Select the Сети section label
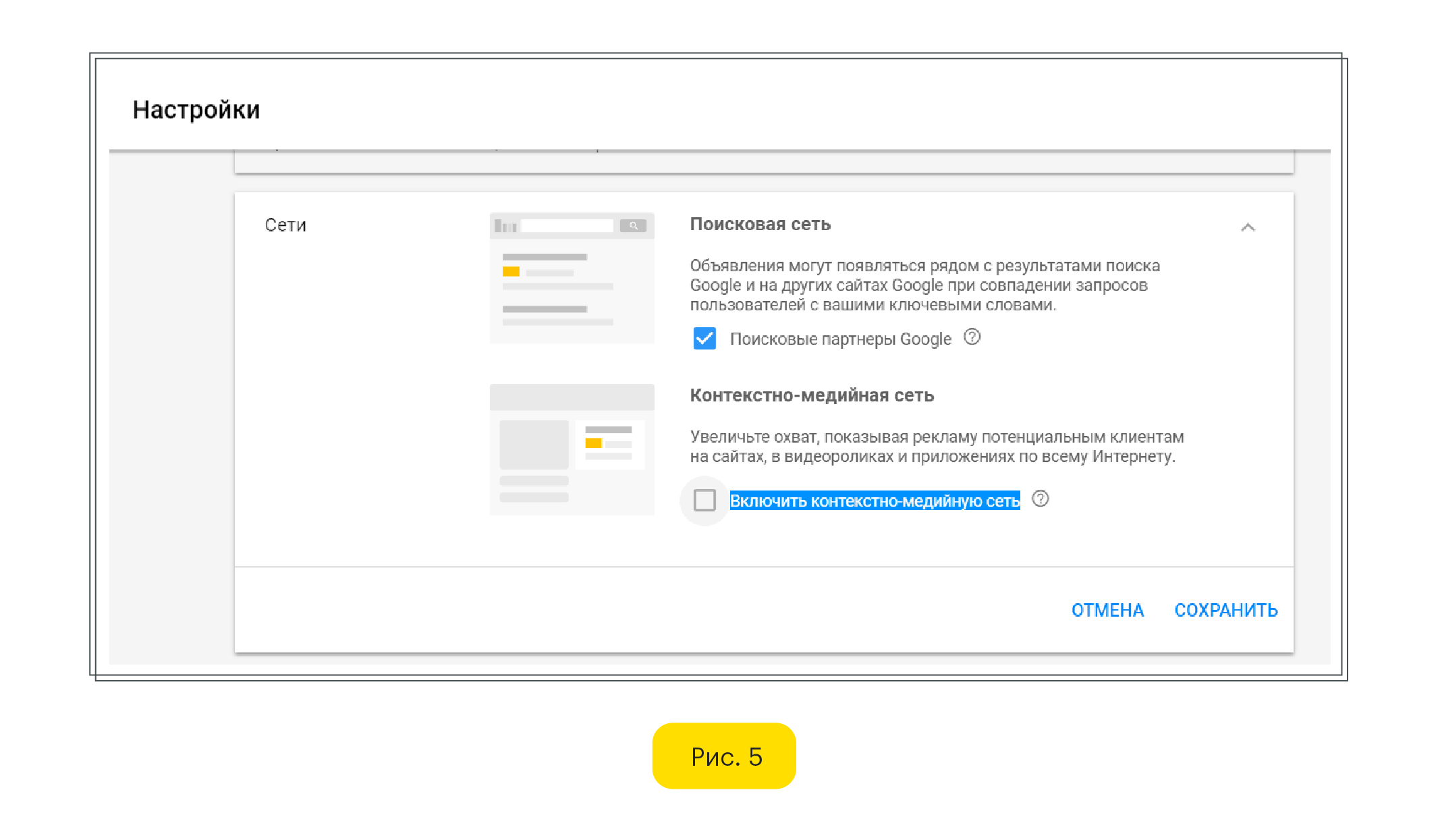The width and height of the screenshot is (1440, 840). coord(285,225)
